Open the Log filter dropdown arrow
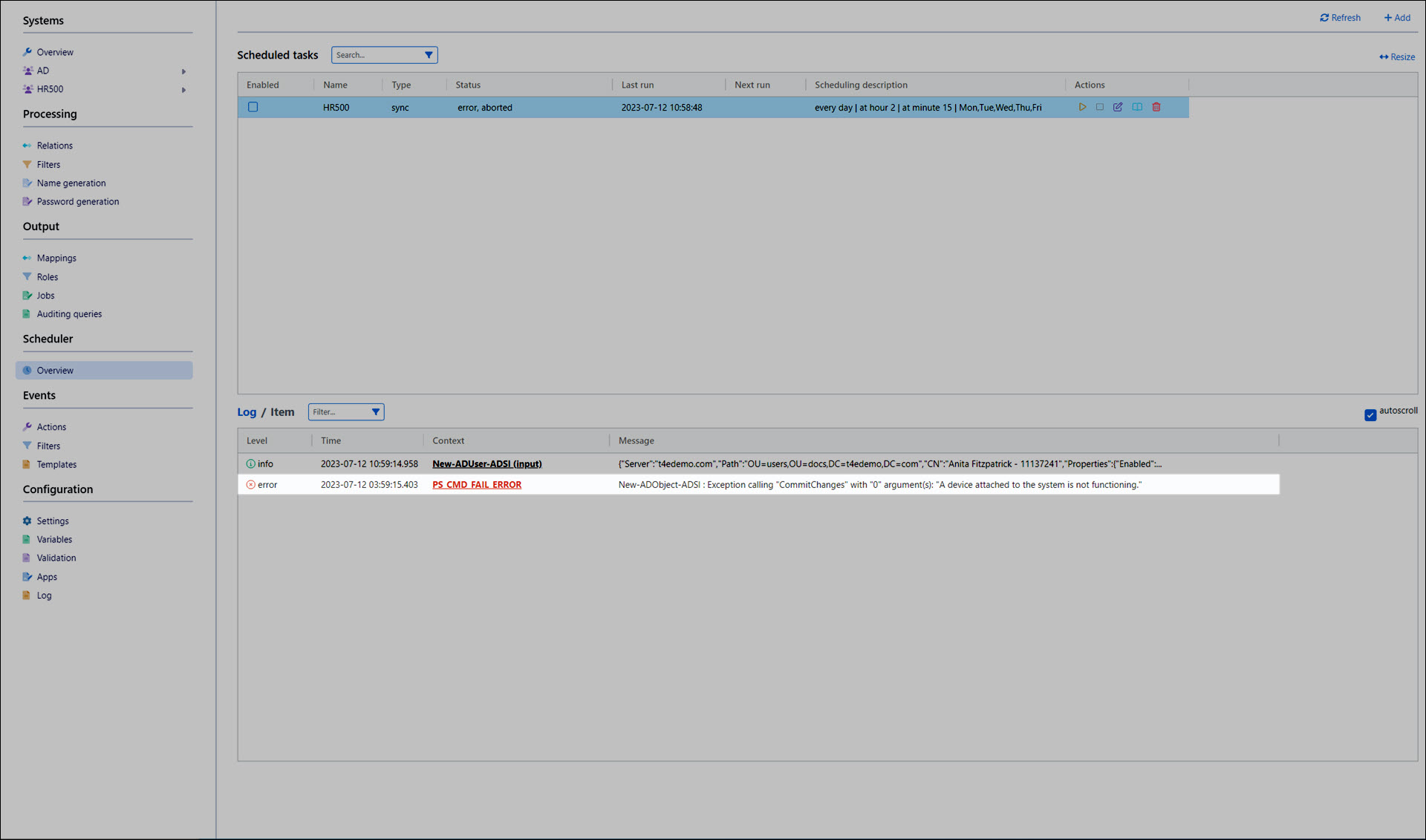The width and height of the screenshot is (1426, 840). (x=375, y=411)
